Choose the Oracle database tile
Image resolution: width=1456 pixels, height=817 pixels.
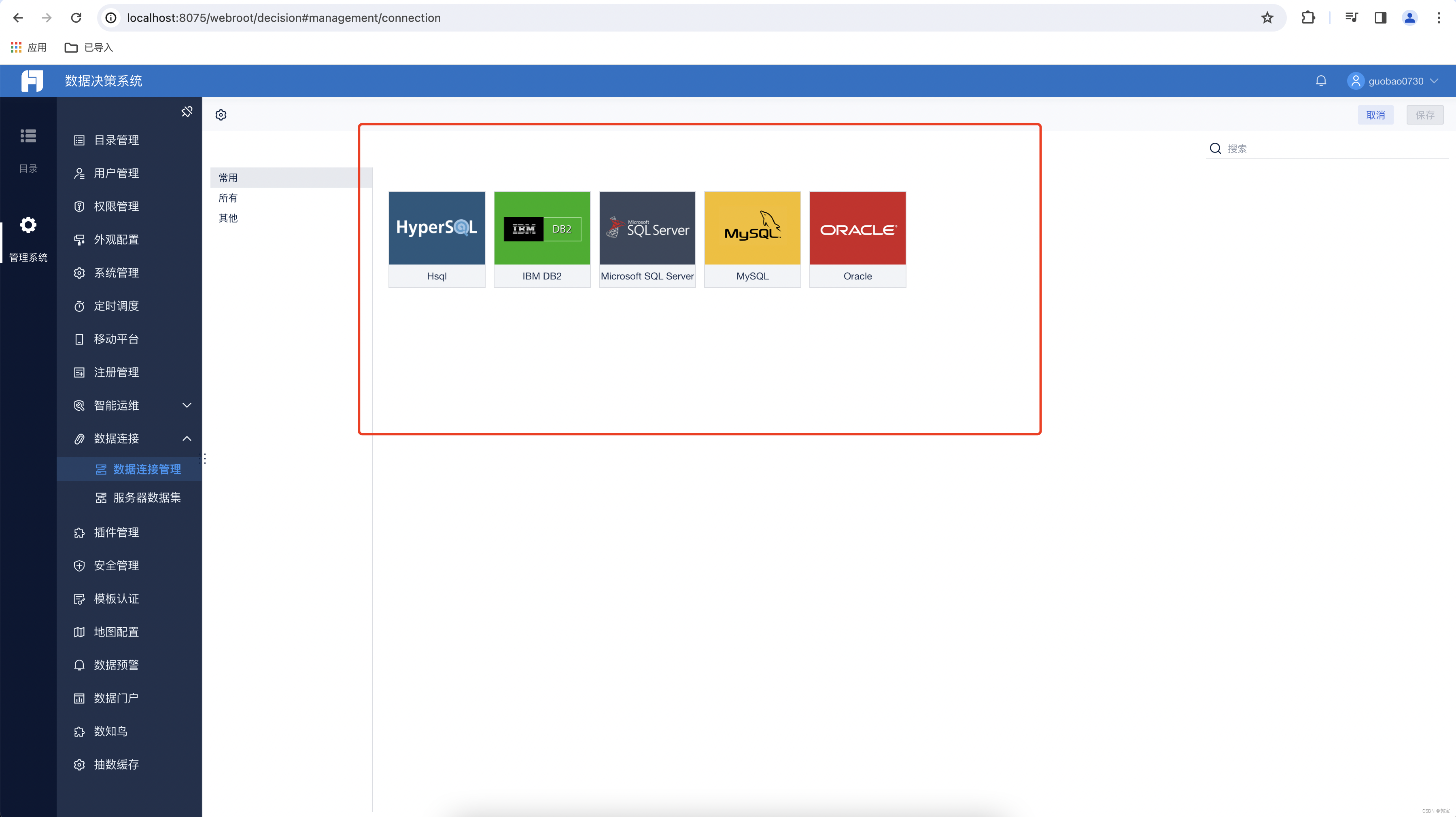point(857,239)
